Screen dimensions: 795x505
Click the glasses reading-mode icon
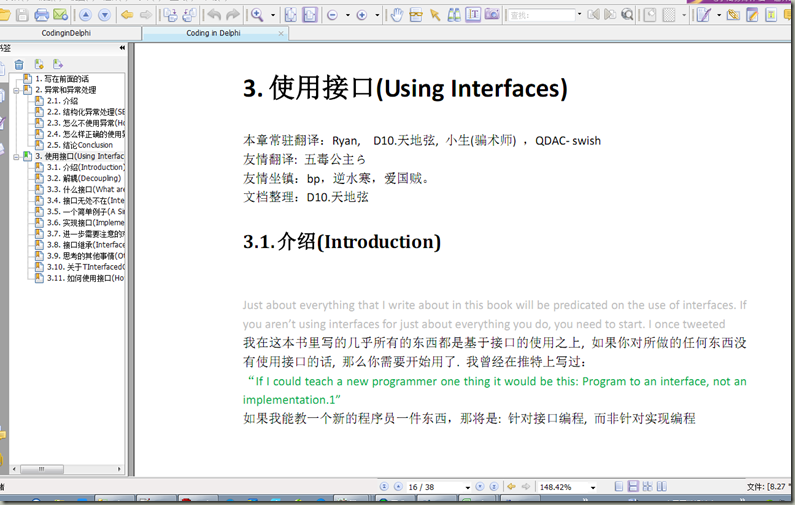tap(416, 15)
